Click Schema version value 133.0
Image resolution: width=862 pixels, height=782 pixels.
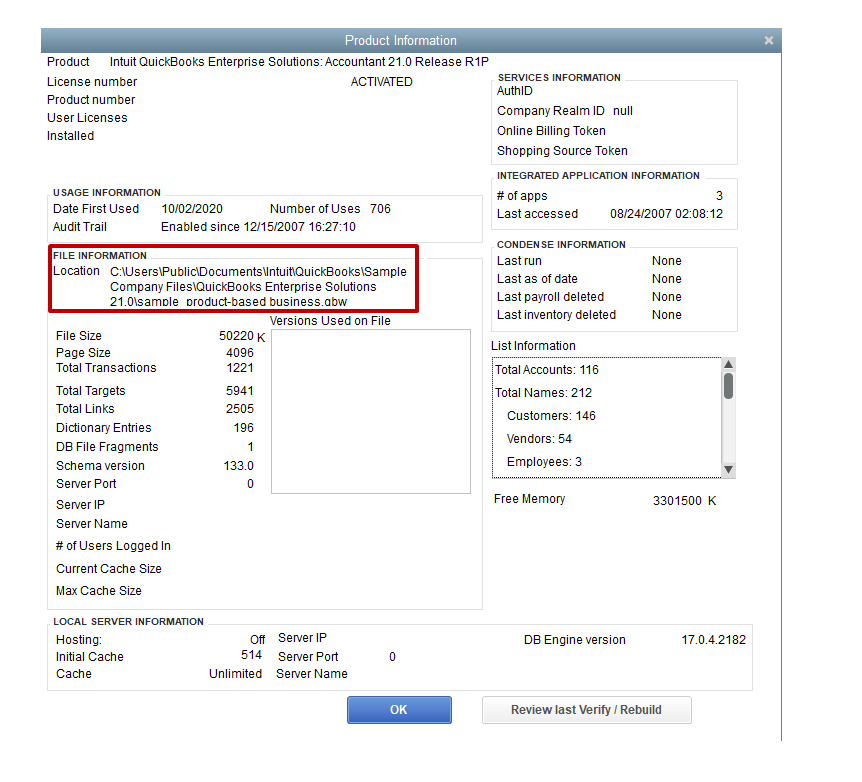(x=239, y=466)
